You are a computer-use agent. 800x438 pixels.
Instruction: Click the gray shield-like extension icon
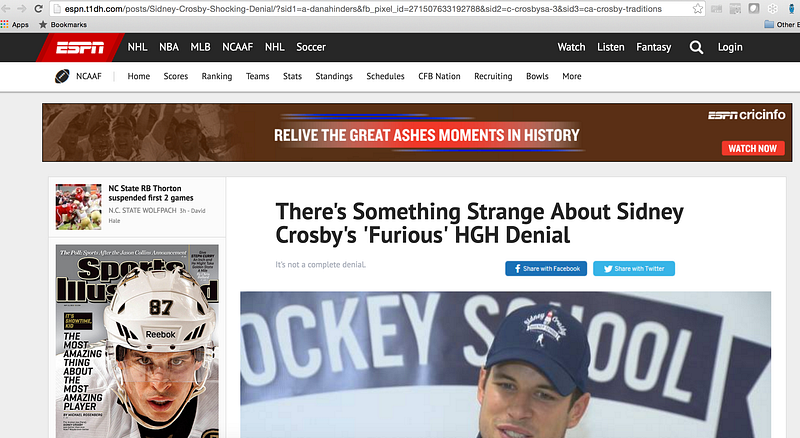[754, 9]
